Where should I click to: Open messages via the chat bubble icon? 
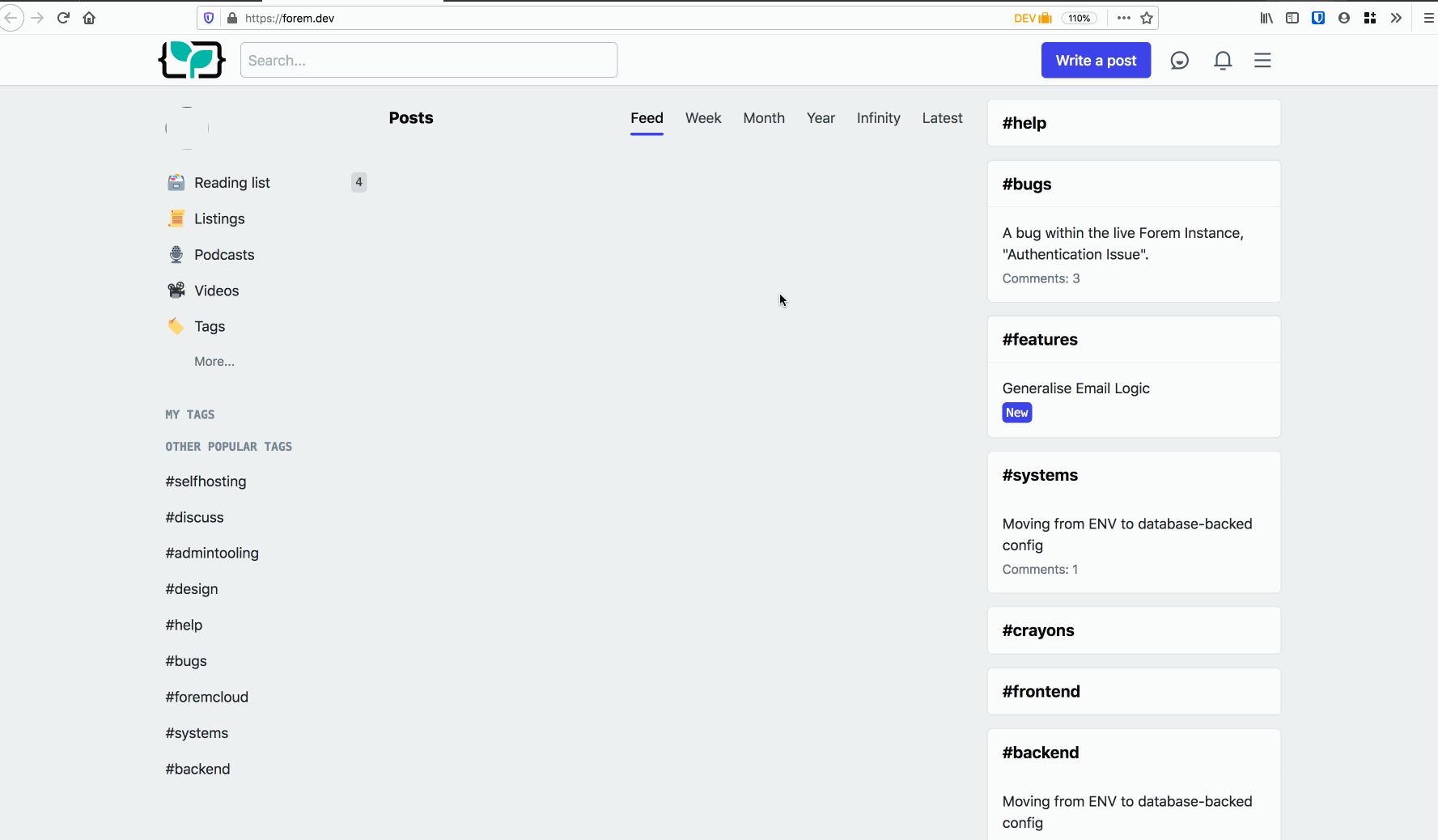[1179, 60]
